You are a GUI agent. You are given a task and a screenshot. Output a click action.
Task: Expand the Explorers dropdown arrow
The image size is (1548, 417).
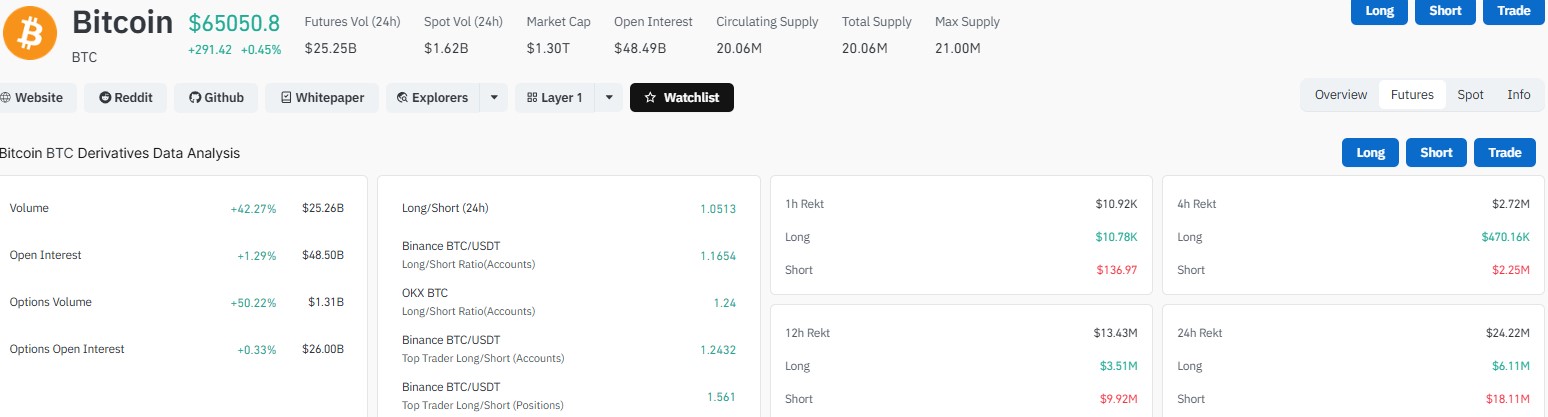[493, 97]
